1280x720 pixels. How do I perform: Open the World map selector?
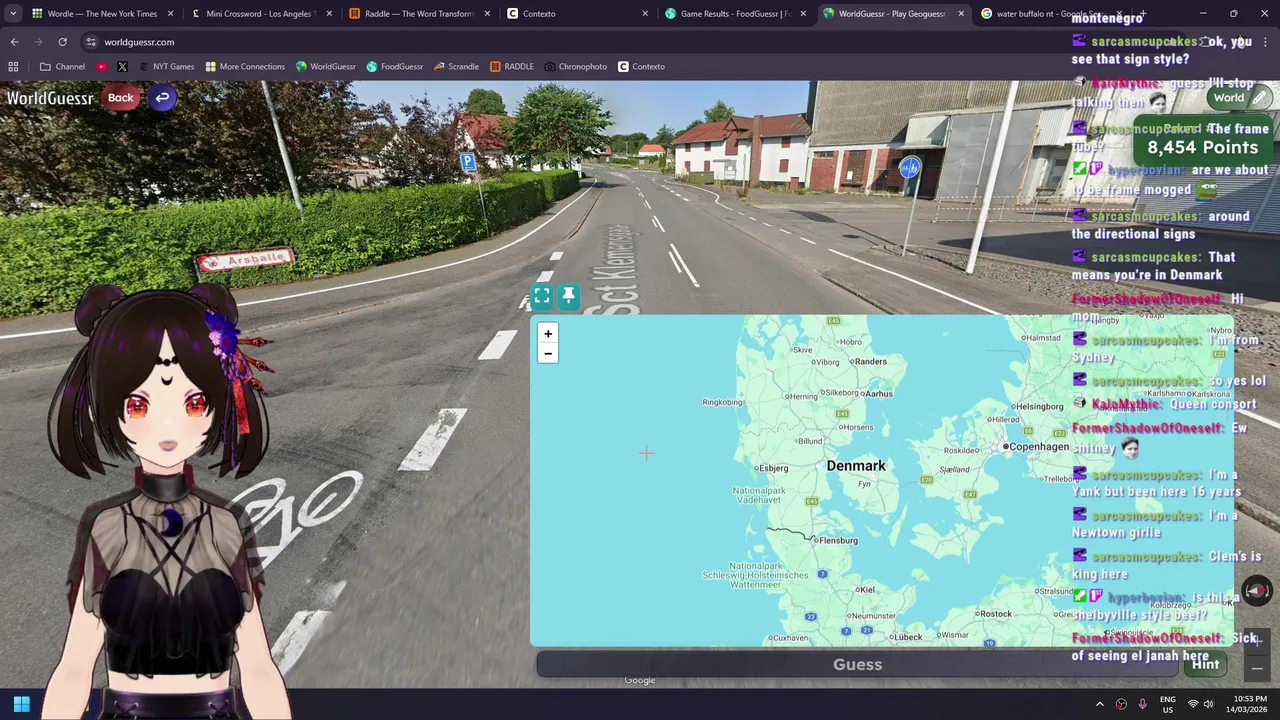pos(1239,97)
